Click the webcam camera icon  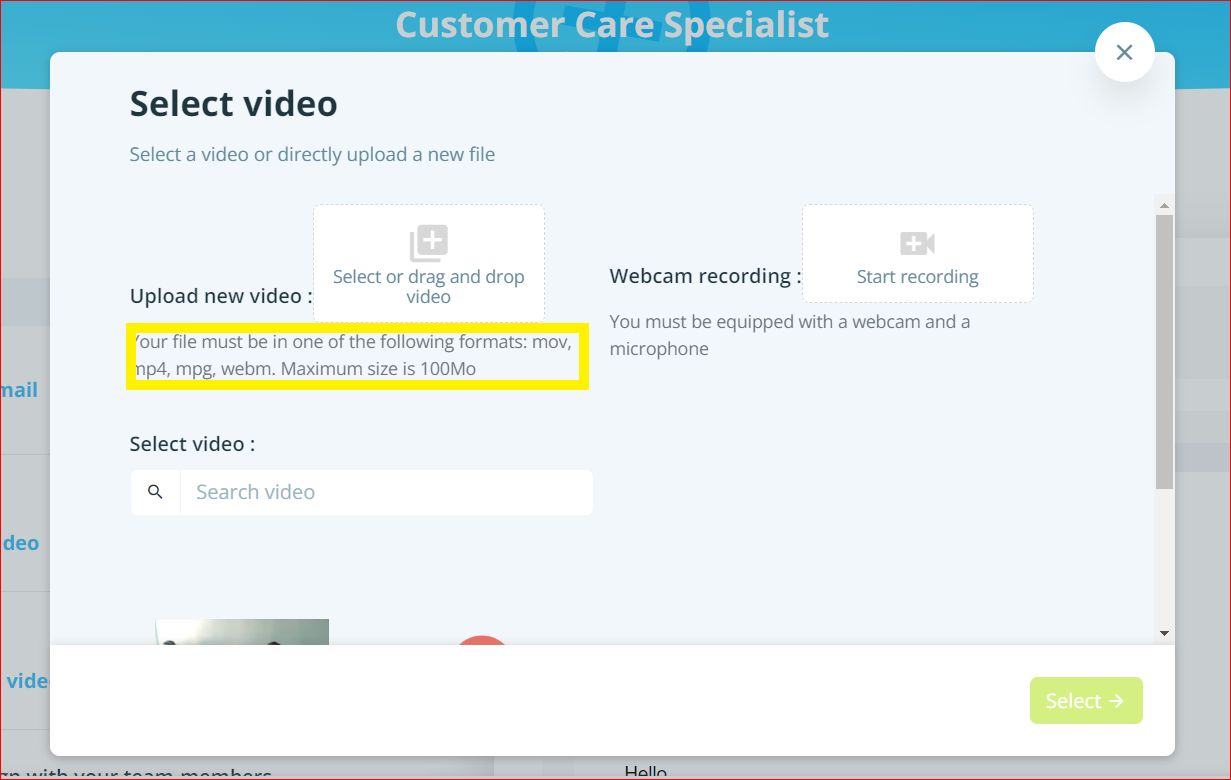click(x=917, y=243)
